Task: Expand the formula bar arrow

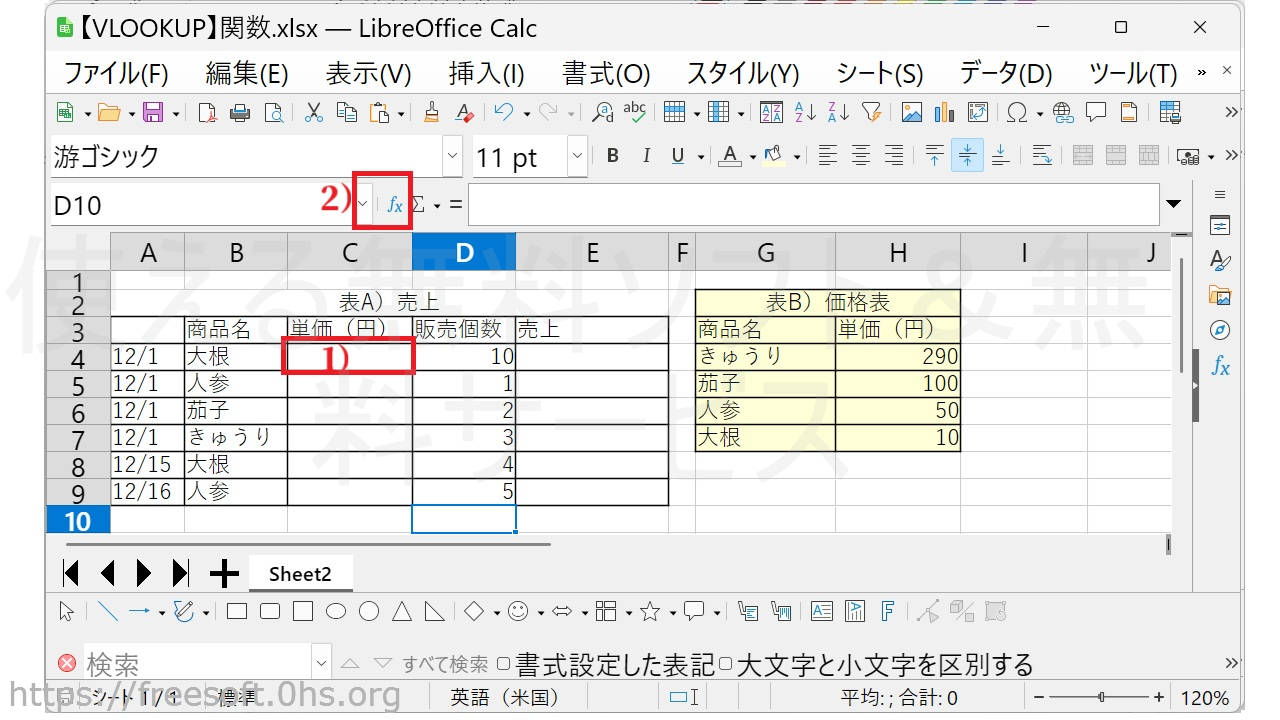Action: [1174, 205]
